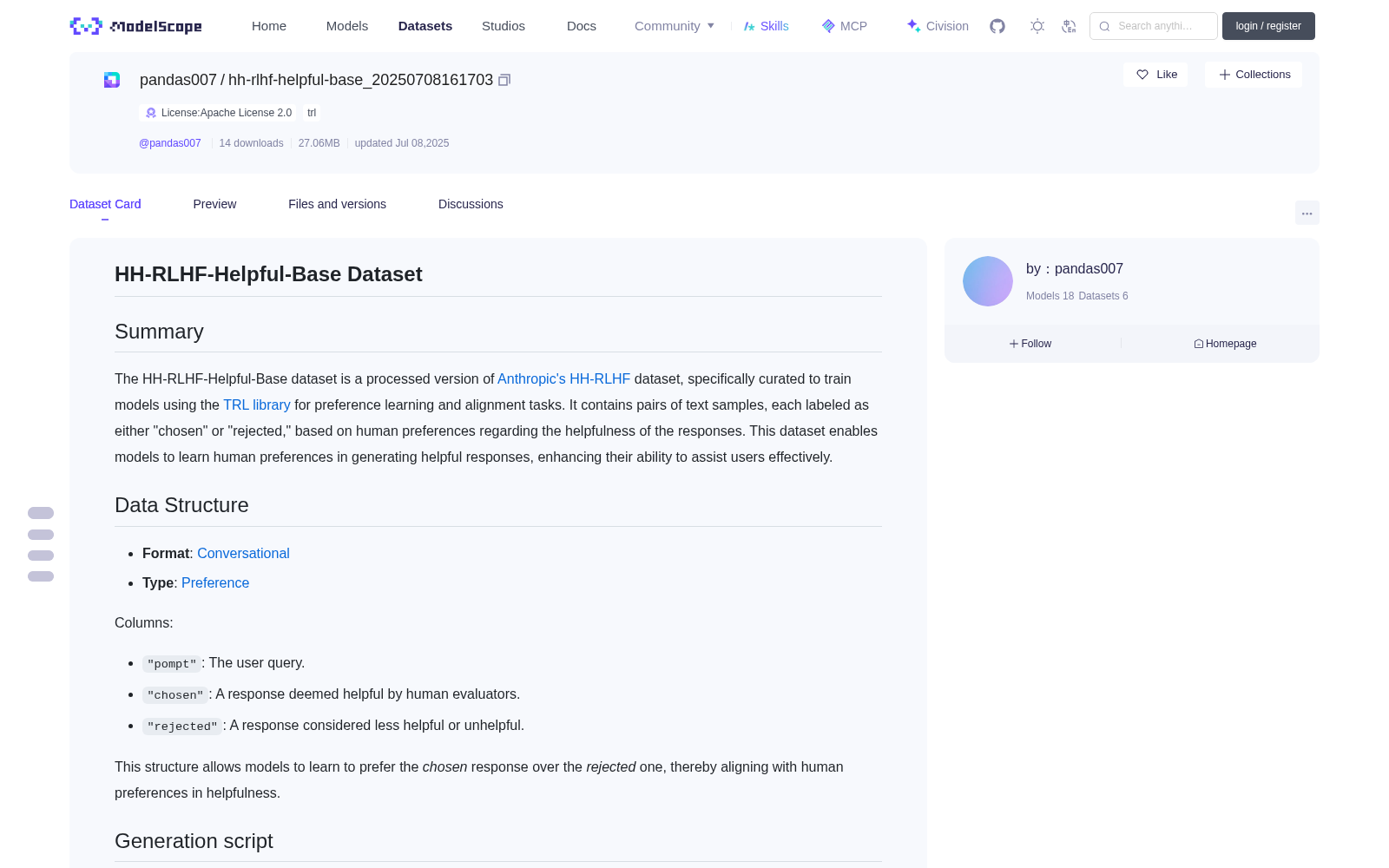Click the Apache License 2.0 tag
Screen dimensions: 1389x868
coord(218,113)
